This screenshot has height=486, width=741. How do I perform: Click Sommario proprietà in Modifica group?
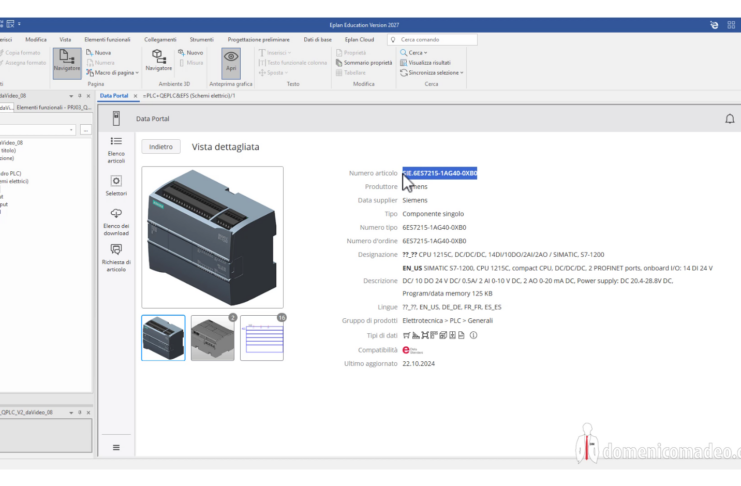[x=364, y=62]
